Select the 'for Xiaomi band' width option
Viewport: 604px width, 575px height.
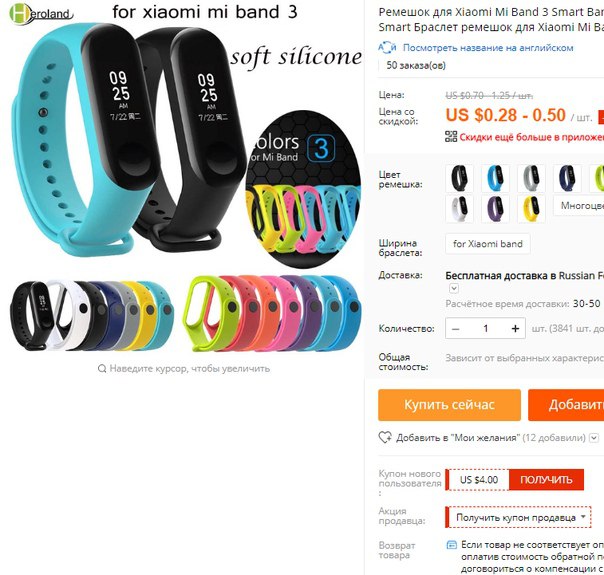tap(488, 244)
